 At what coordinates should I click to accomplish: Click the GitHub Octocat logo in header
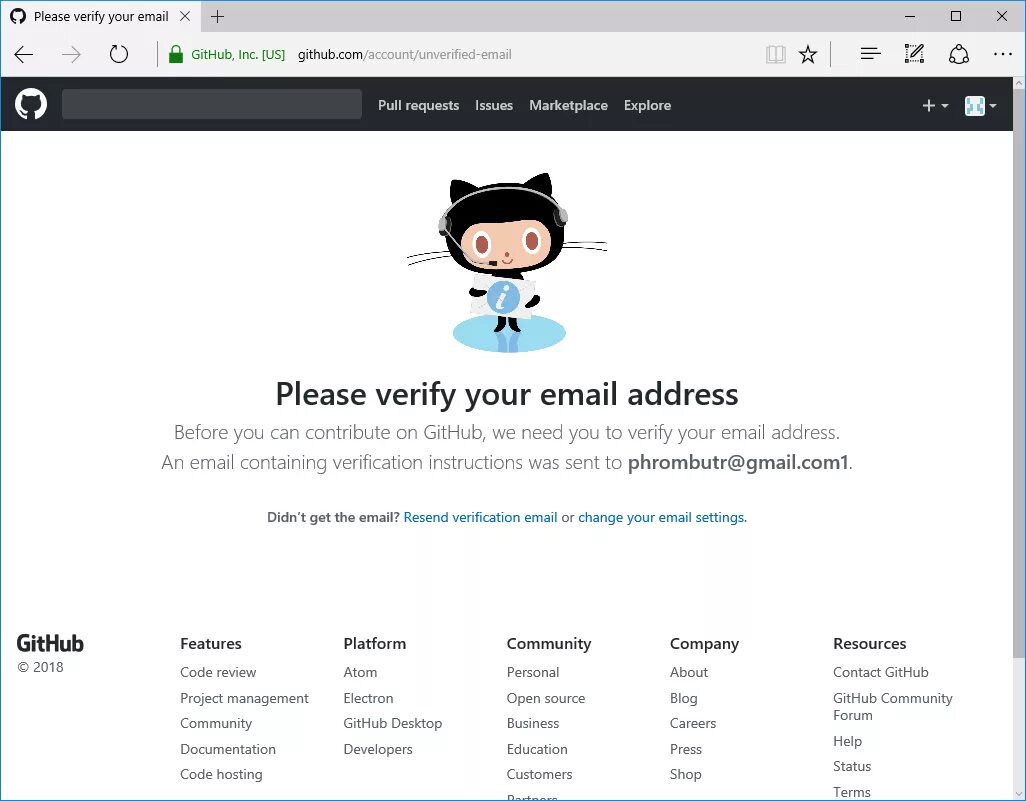coord(31,105)
